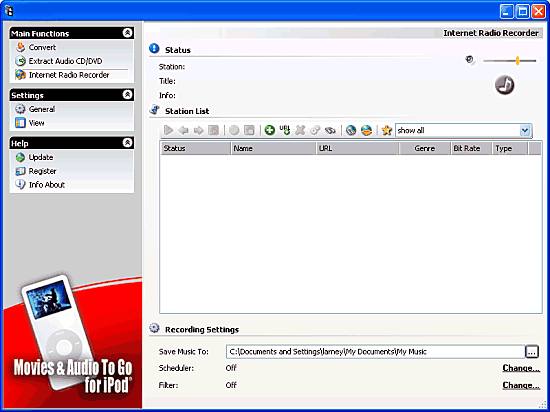Collapse the Settings panel
Screen dimensions: 550x412
click(x=128, y=95)
